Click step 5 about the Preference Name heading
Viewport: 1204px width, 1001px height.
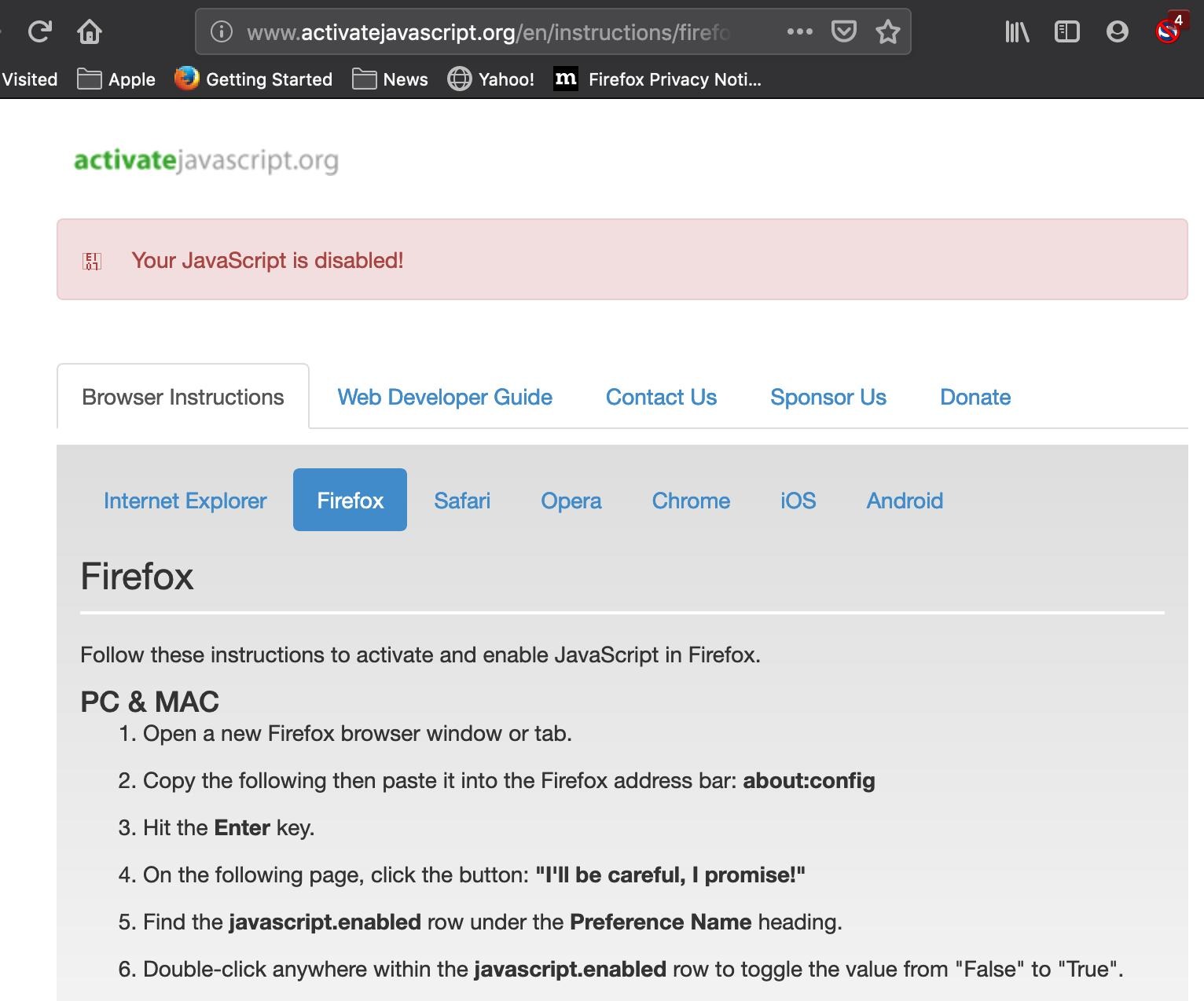point(493,922)
